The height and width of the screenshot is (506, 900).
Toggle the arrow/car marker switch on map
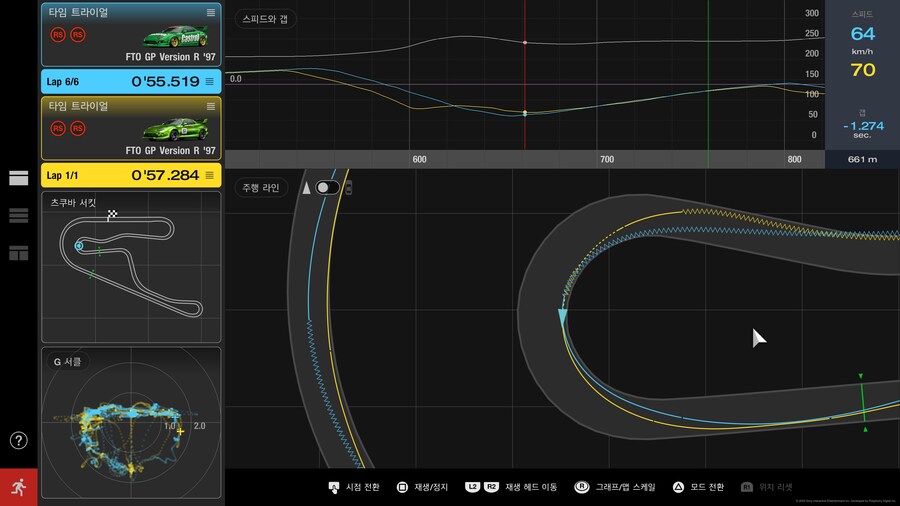coord(327,187)
